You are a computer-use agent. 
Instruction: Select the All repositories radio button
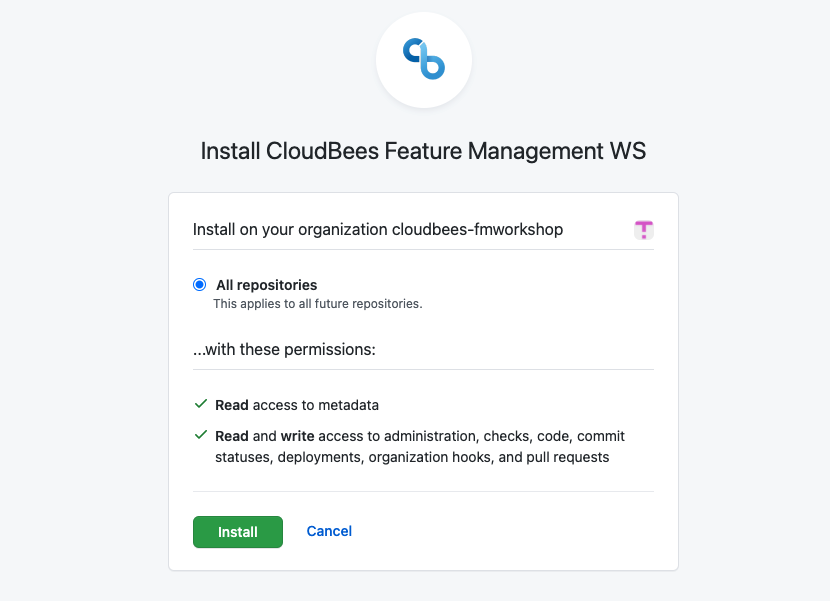click(199, 284)
